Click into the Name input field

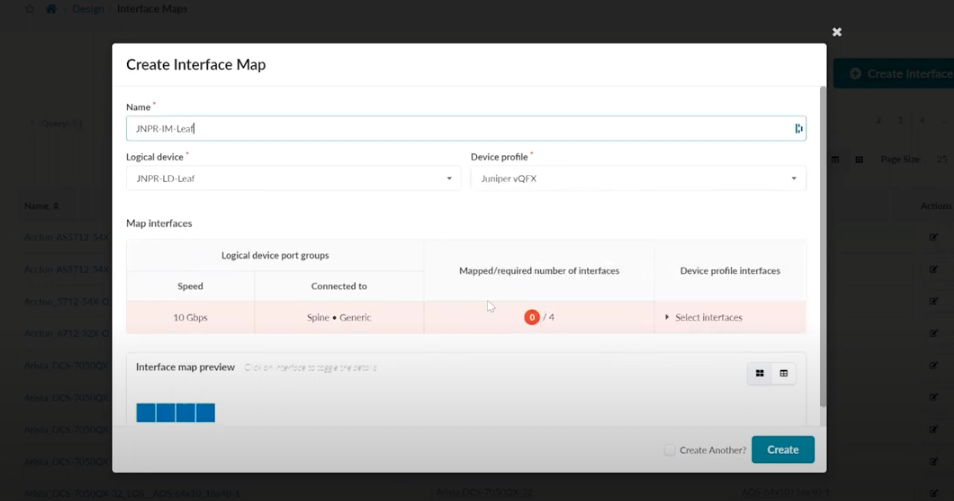460,128
